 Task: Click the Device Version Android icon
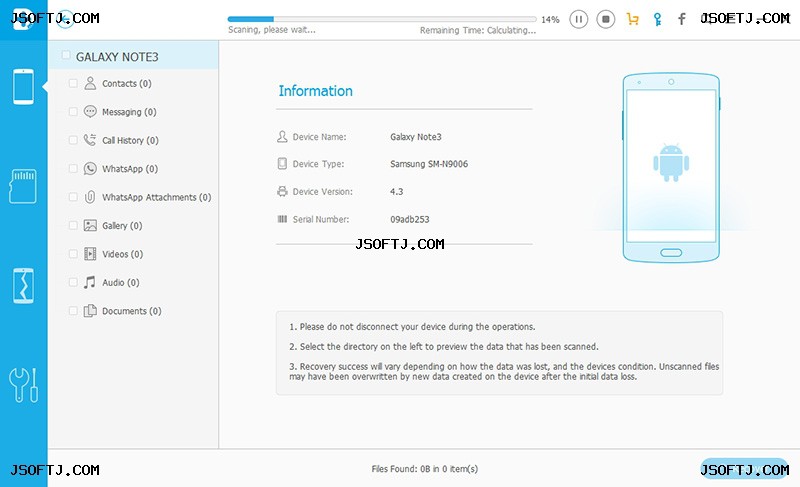tap(282, 191)
